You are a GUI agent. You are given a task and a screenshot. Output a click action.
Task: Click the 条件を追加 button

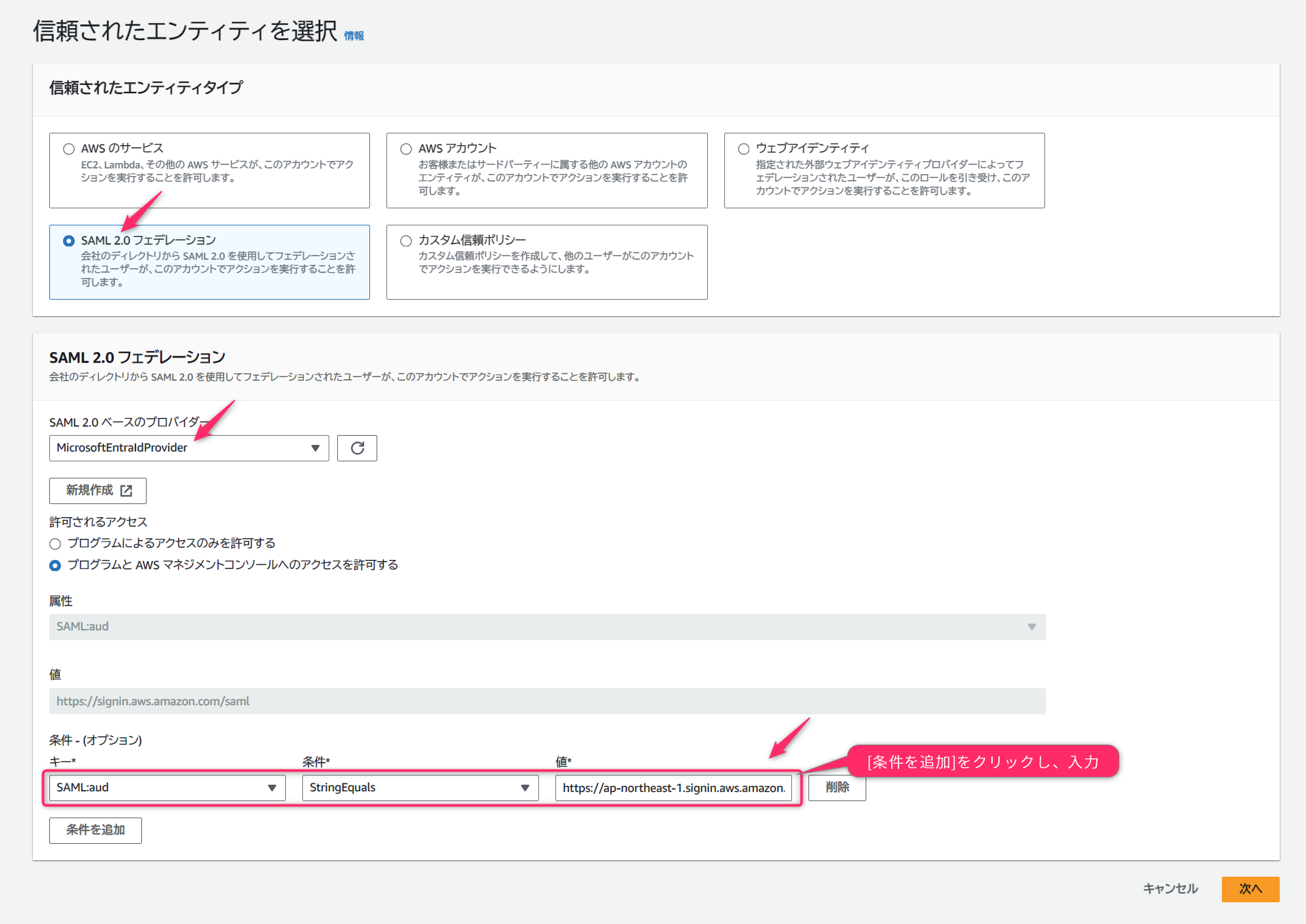click(x=95, y=831)
